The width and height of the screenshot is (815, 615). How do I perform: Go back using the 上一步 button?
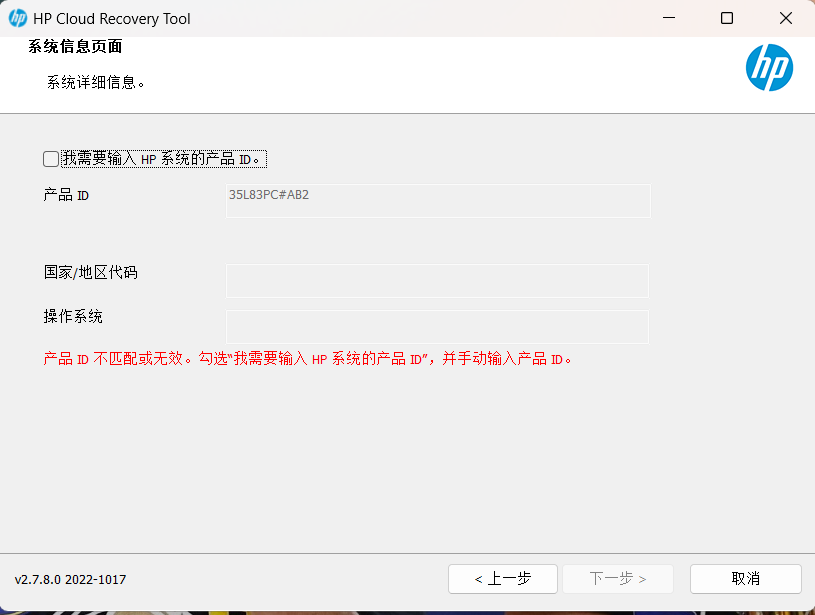coord(502,578)
